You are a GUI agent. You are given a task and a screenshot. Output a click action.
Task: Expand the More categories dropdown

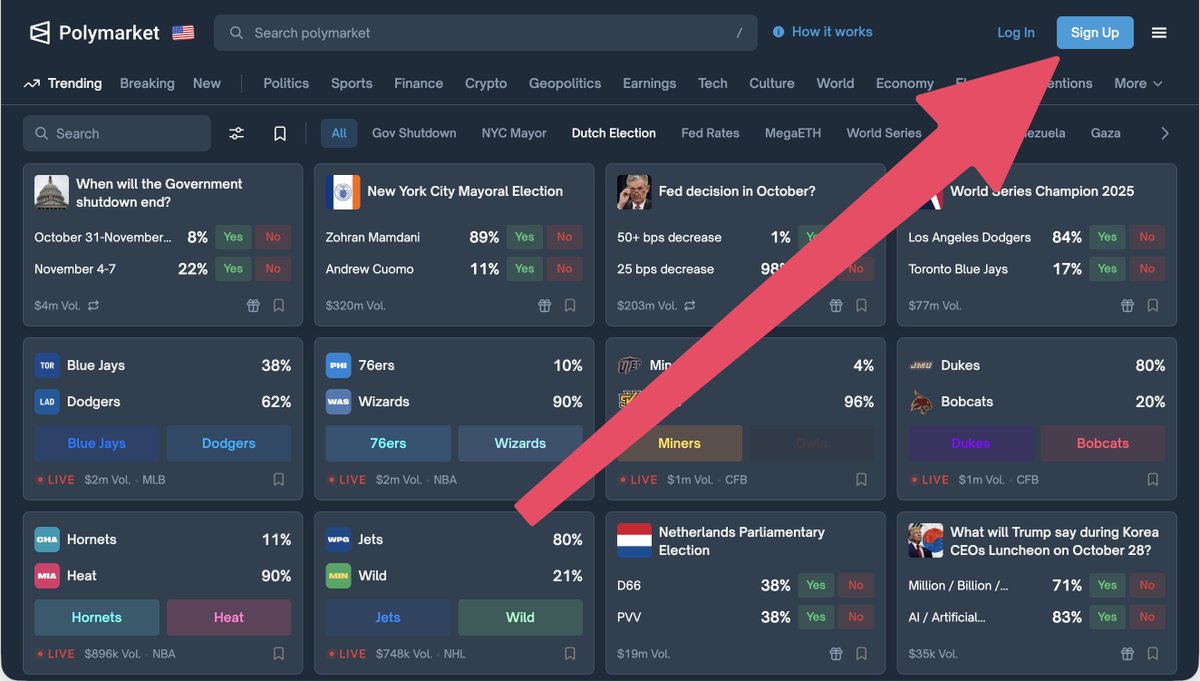[1139, 84]
